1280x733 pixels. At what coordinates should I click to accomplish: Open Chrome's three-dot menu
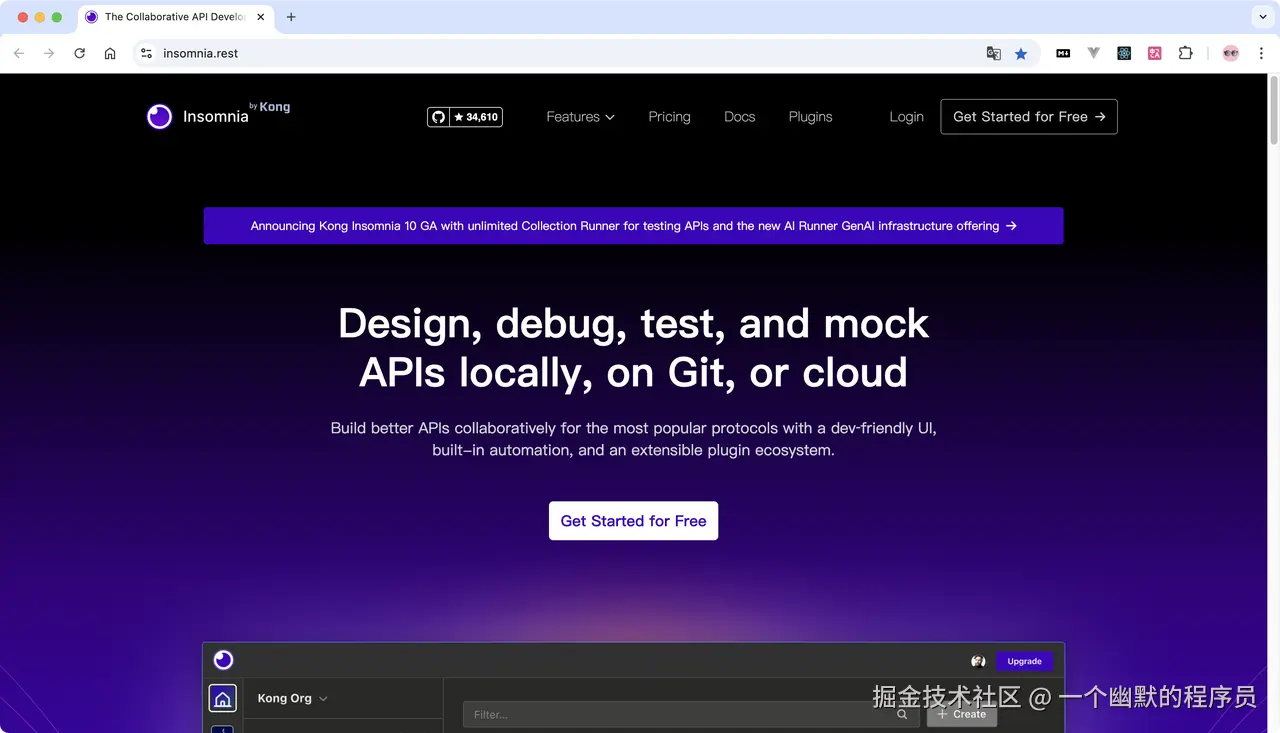click(1261, 52)
